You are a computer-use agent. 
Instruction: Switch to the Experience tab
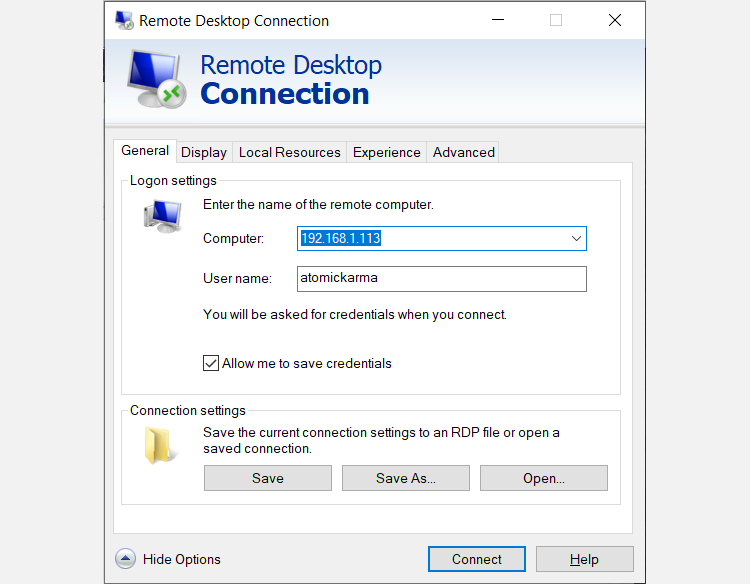[386, 152]
